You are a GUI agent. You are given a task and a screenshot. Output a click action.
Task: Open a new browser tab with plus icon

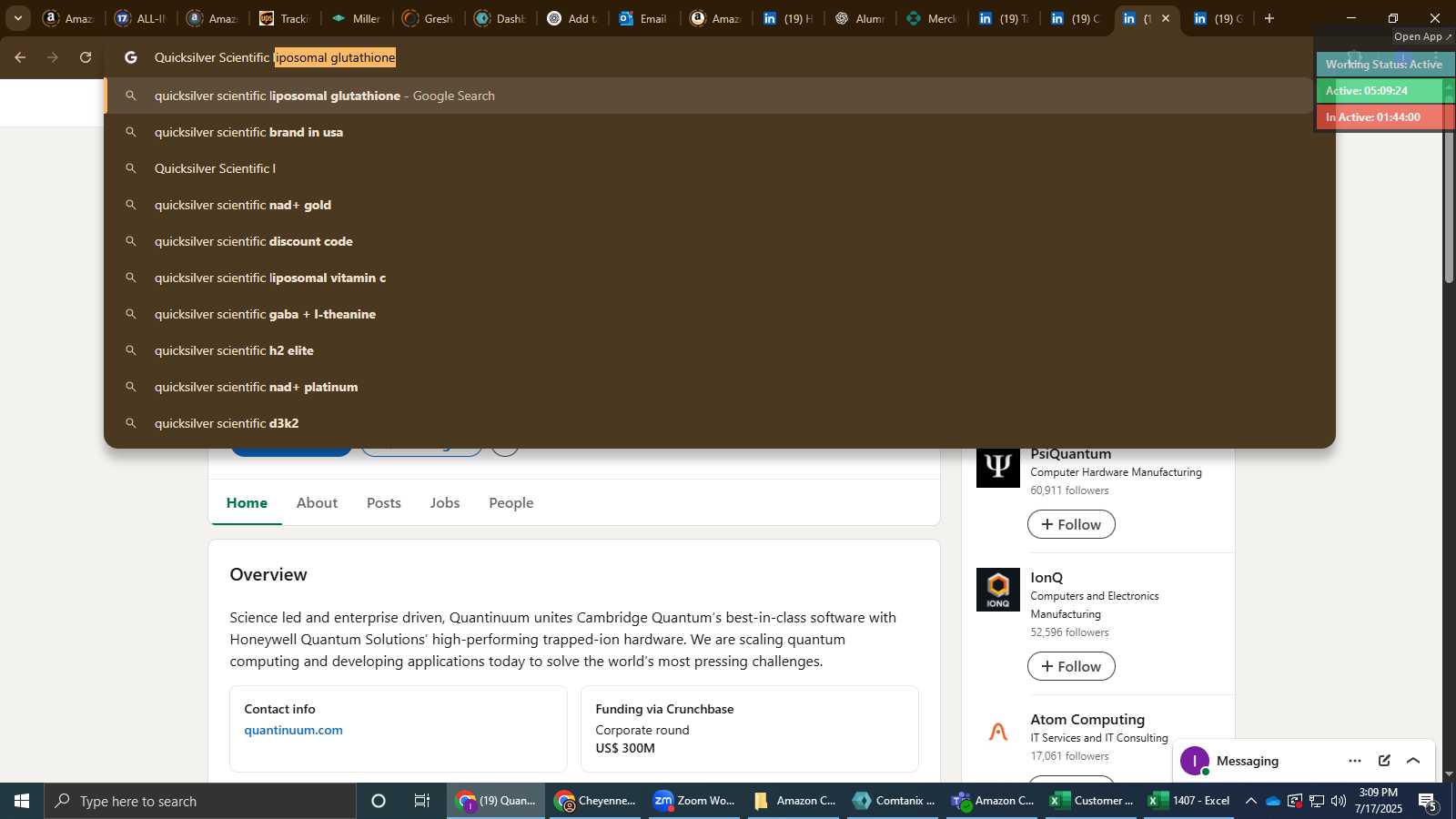click(x=1269, y=18)
